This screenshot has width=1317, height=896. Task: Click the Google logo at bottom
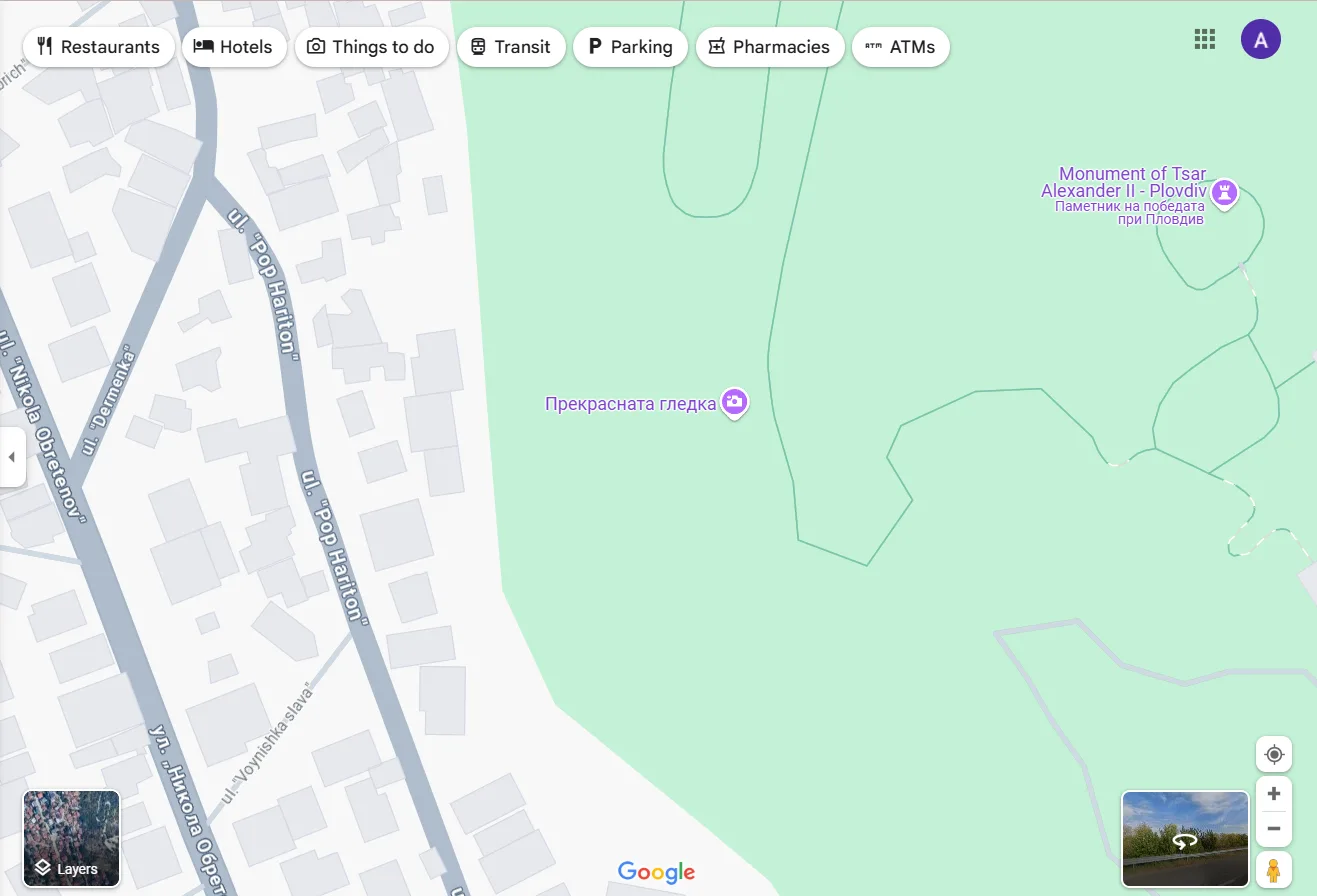pos(656,872)
